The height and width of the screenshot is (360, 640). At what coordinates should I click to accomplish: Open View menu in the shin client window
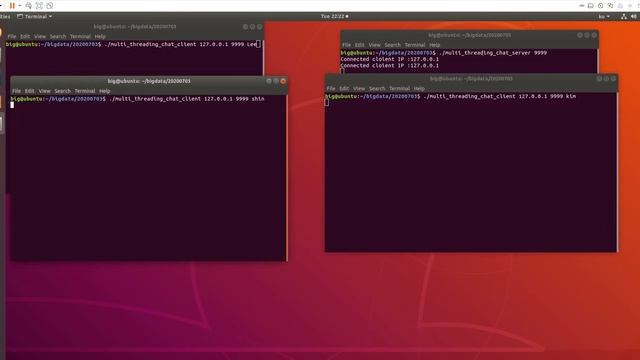(44, 91)
